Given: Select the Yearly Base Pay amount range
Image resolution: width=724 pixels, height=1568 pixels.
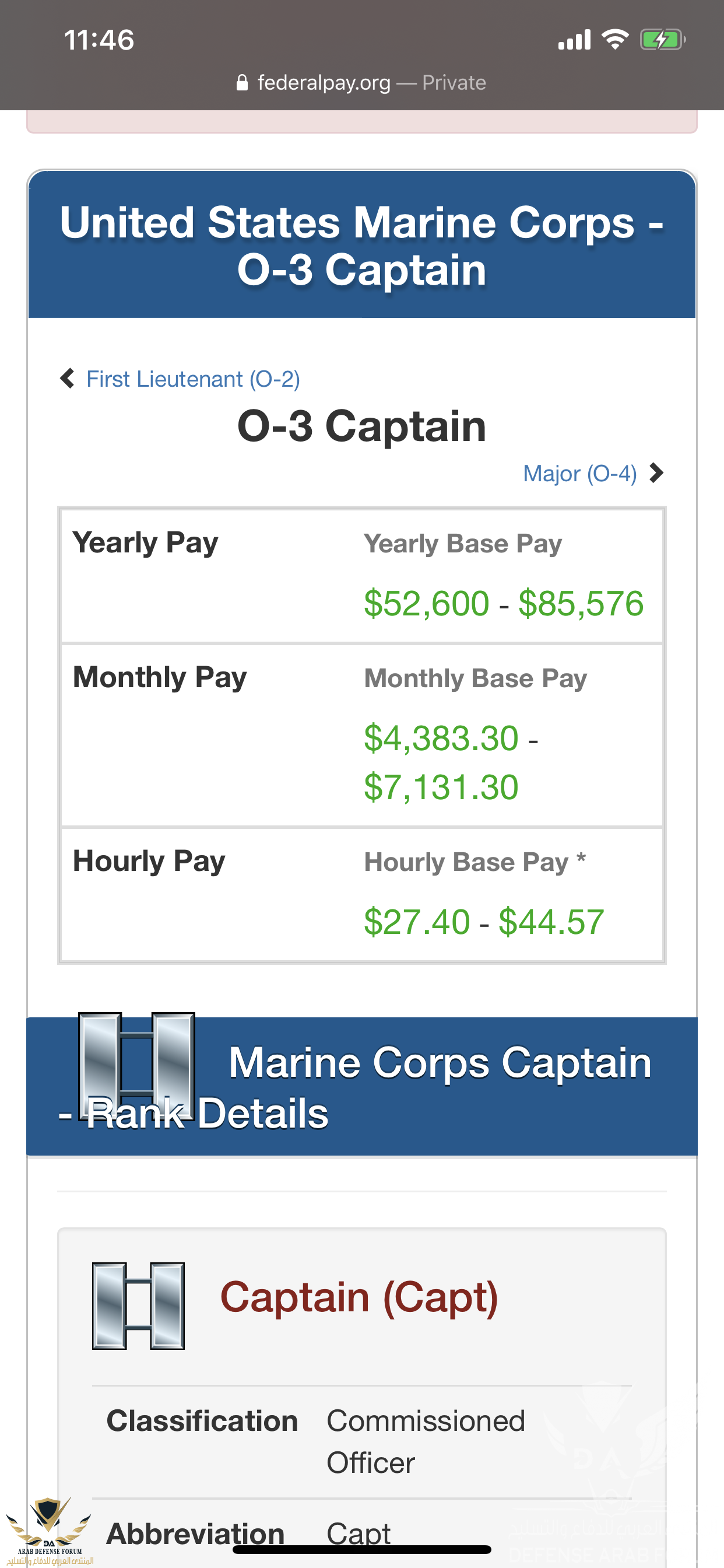Looking at the screenshot, I should click(x=503, y=603).
